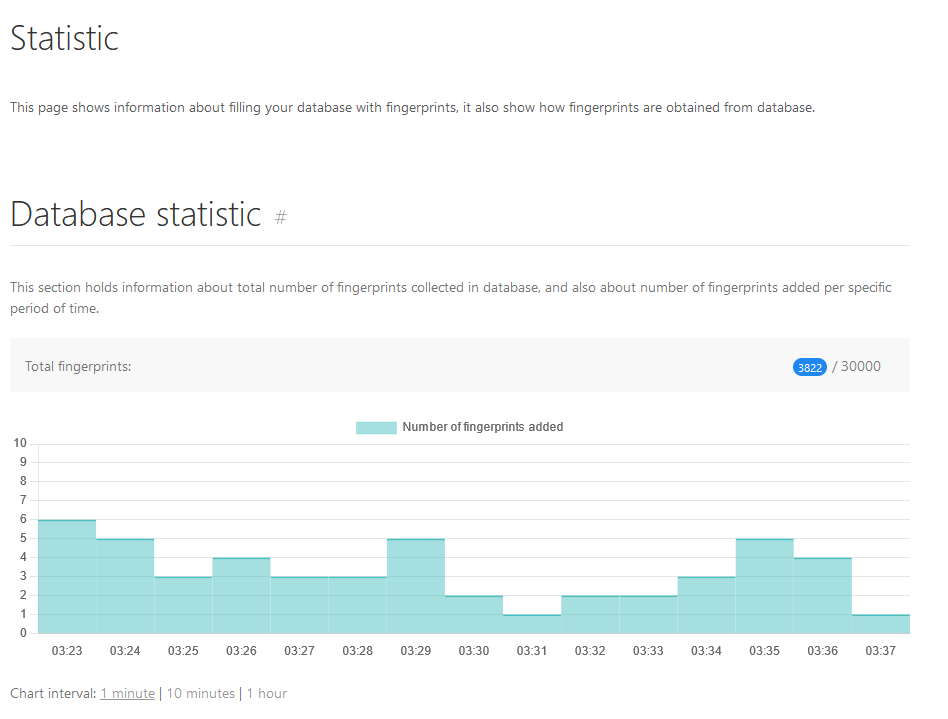
Task: Set chart interval to 10 minutes
Action: pyautogui.click(x=200, y=693)
